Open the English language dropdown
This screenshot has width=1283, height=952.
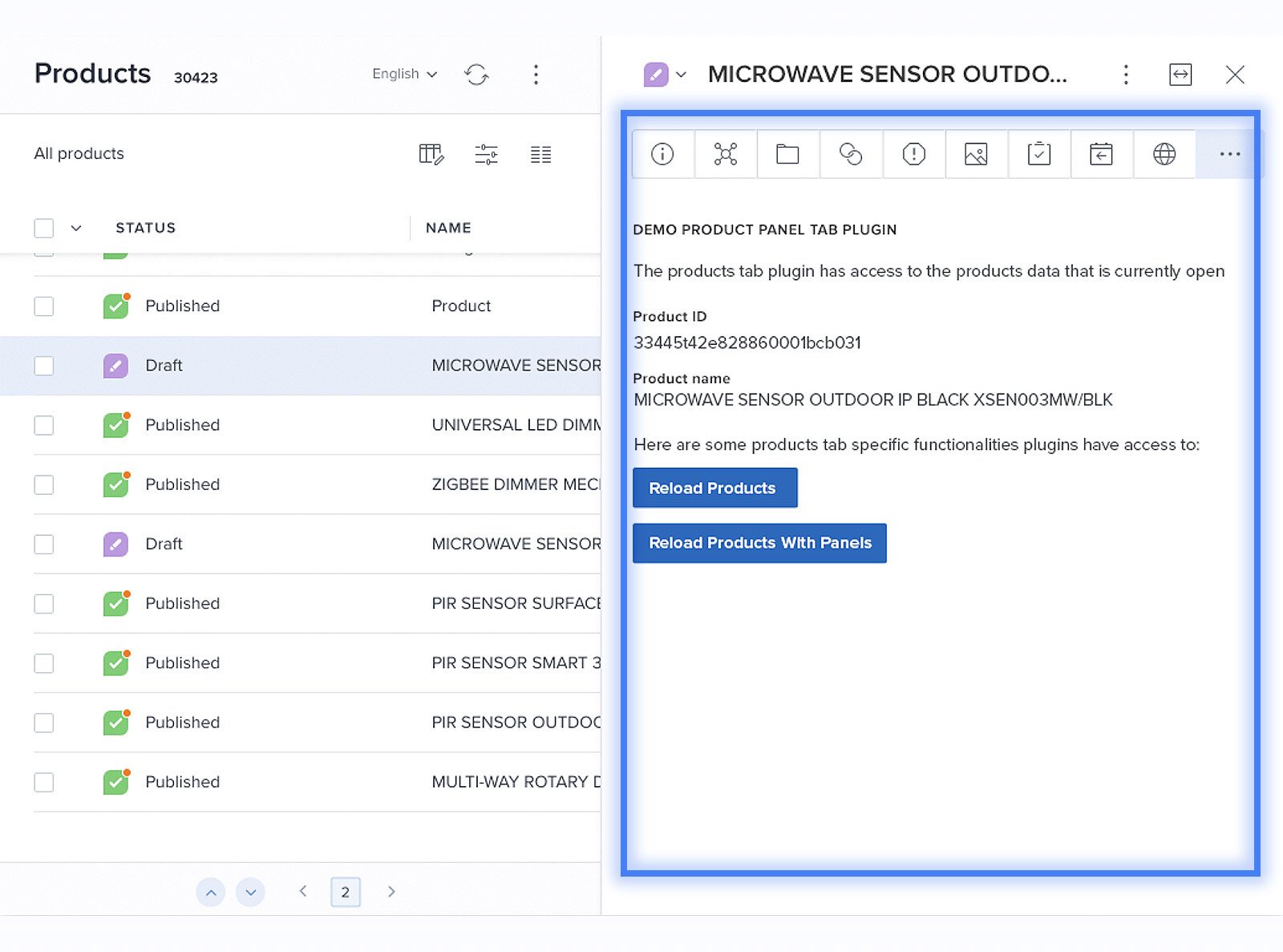pyautogui.click(x=404, y=74)
